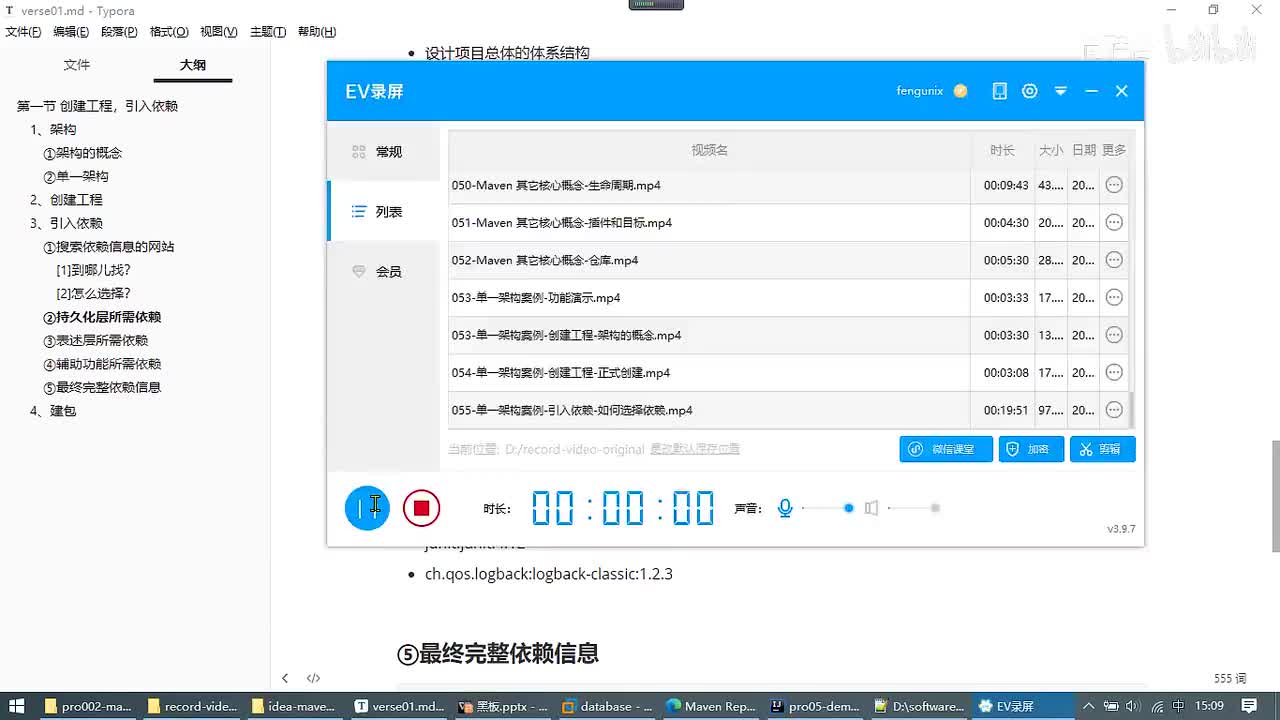Switch to 黑板.pptx taskbar item
1280x720 pixels.
[x=503, y=706]
